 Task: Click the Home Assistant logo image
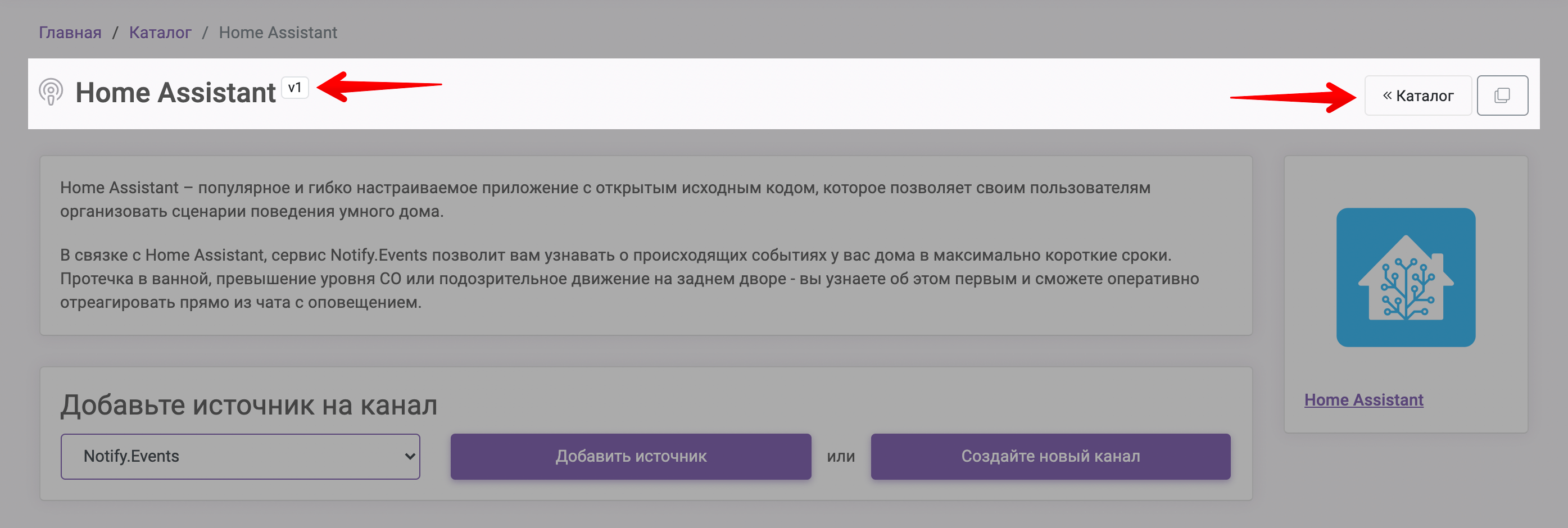[1406, 277]
